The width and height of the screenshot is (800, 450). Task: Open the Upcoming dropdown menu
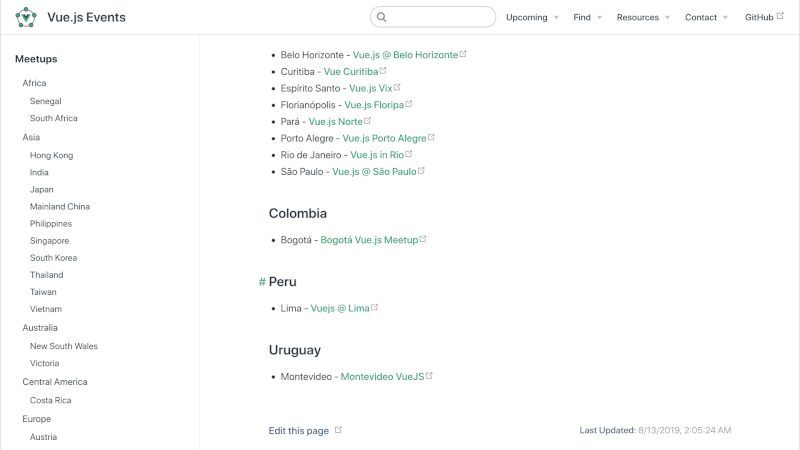pos(531,17)
